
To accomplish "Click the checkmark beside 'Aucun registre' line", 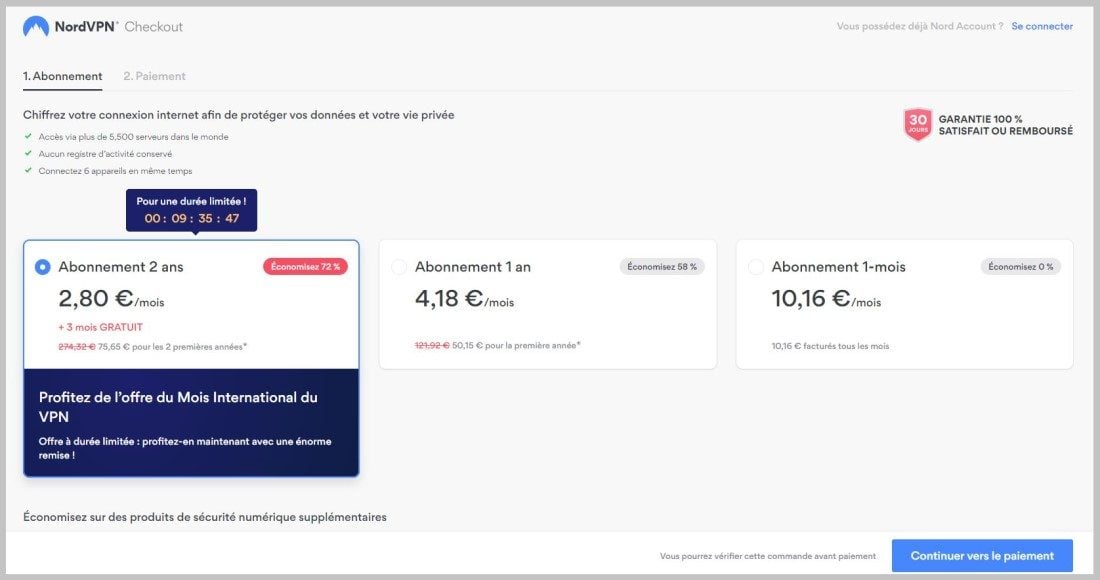I will tap(28, 153).
